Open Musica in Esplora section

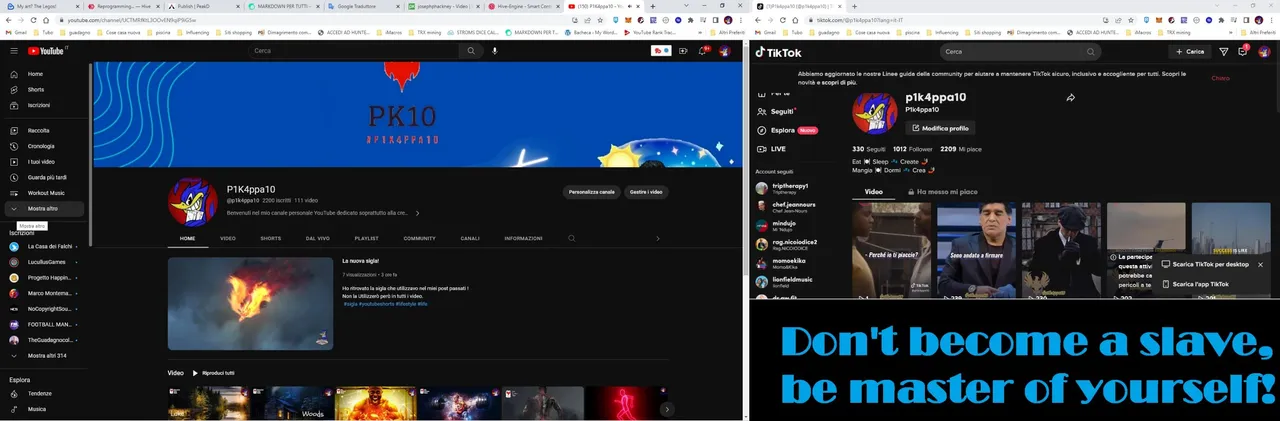tap(45, 409)
